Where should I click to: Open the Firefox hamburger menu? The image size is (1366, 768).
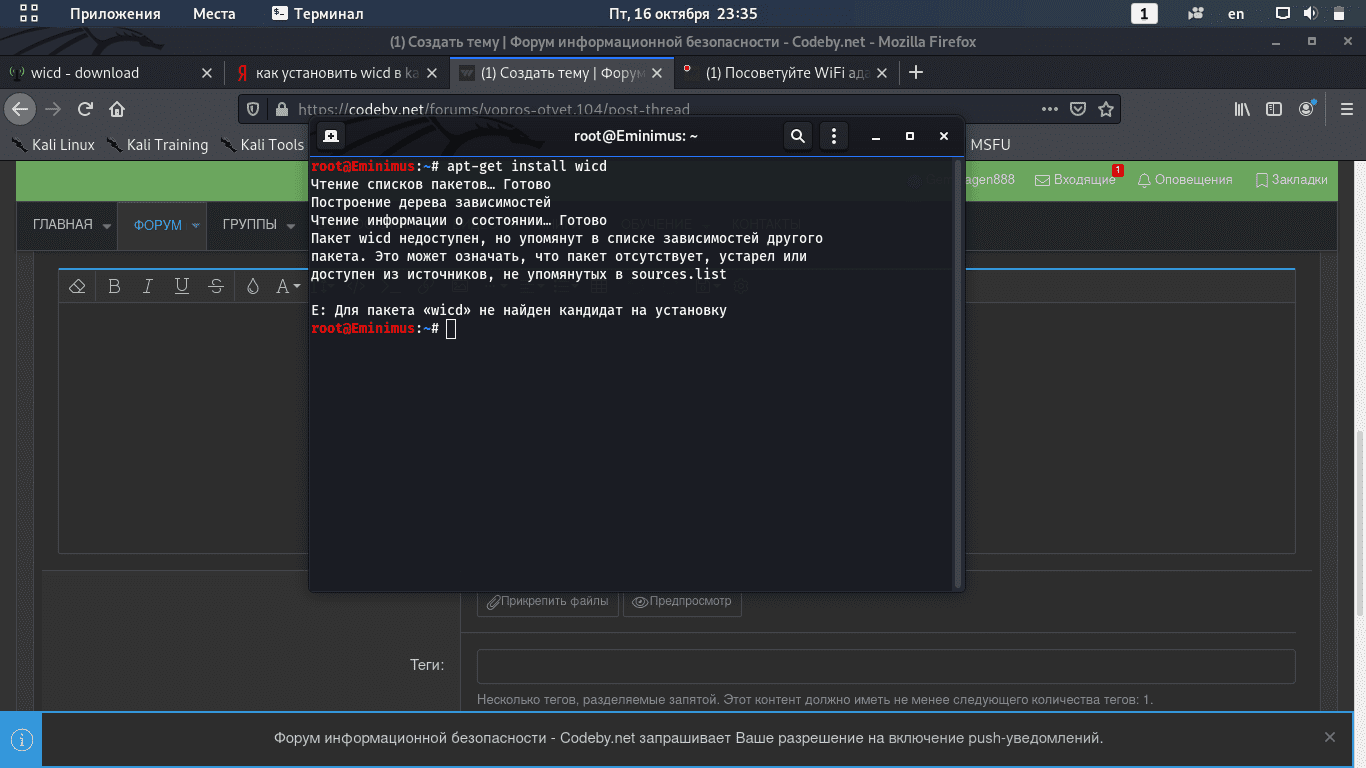tap(1346, 109)
